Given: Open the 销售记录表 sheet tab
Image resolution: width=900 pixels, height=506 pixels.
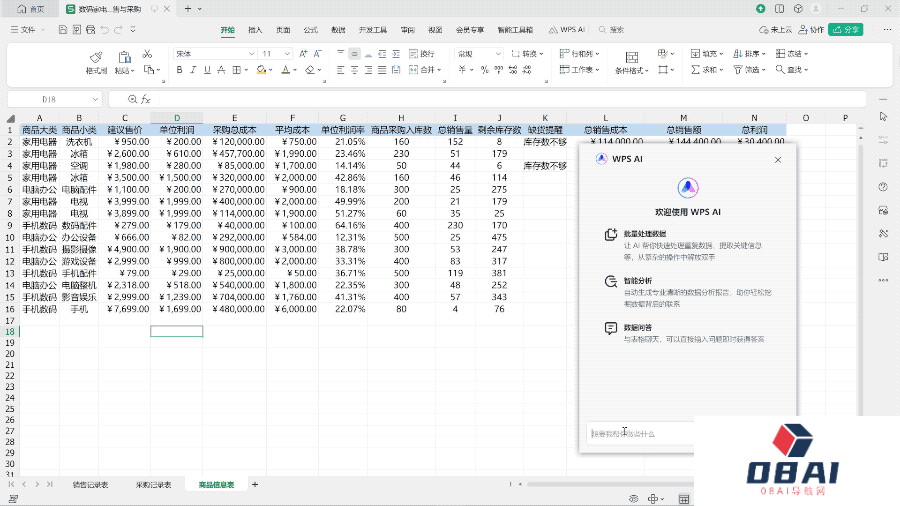Looking at the screenshot, I should [x=90, y=484].
